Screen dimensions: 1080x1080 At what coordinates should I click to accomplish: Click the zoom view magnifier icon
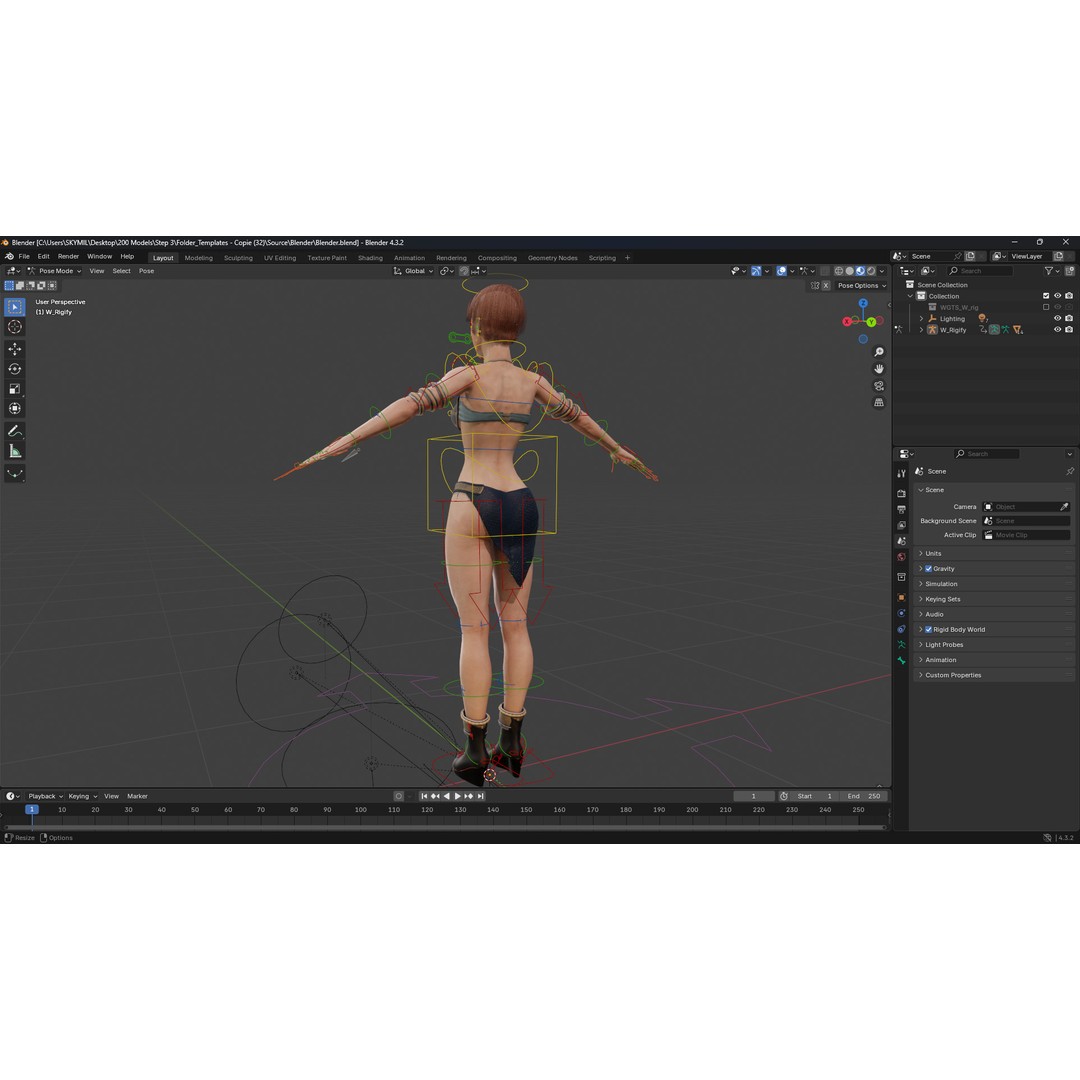(879, 352)
